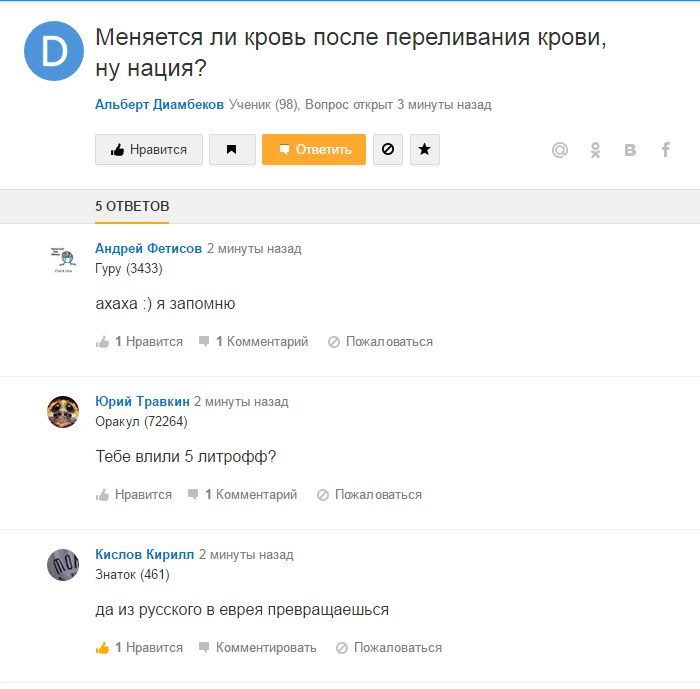Click Комментировать under Кислов Кирилл's answer
700x689 pixels.
click(258, 647)
